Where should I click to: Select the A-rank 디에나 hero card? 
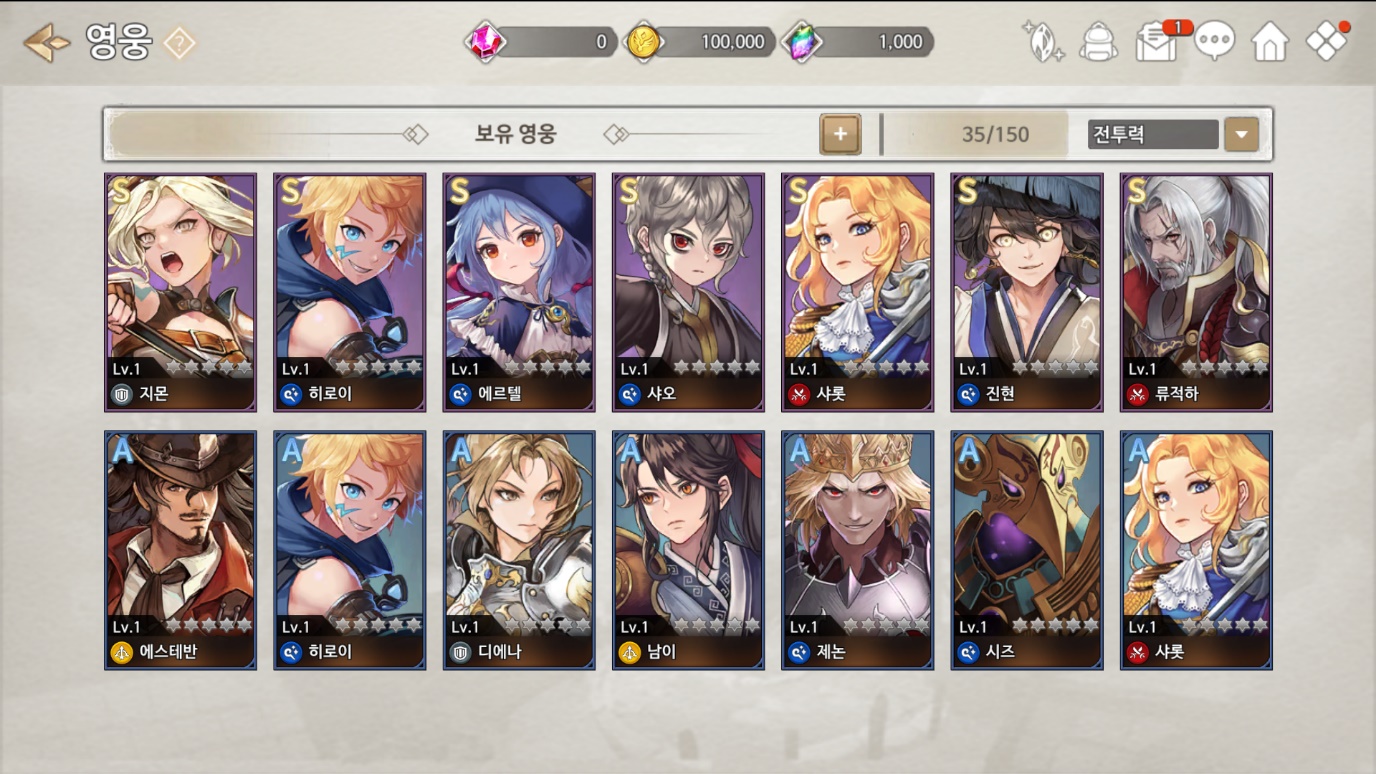(x=519, y=550)
